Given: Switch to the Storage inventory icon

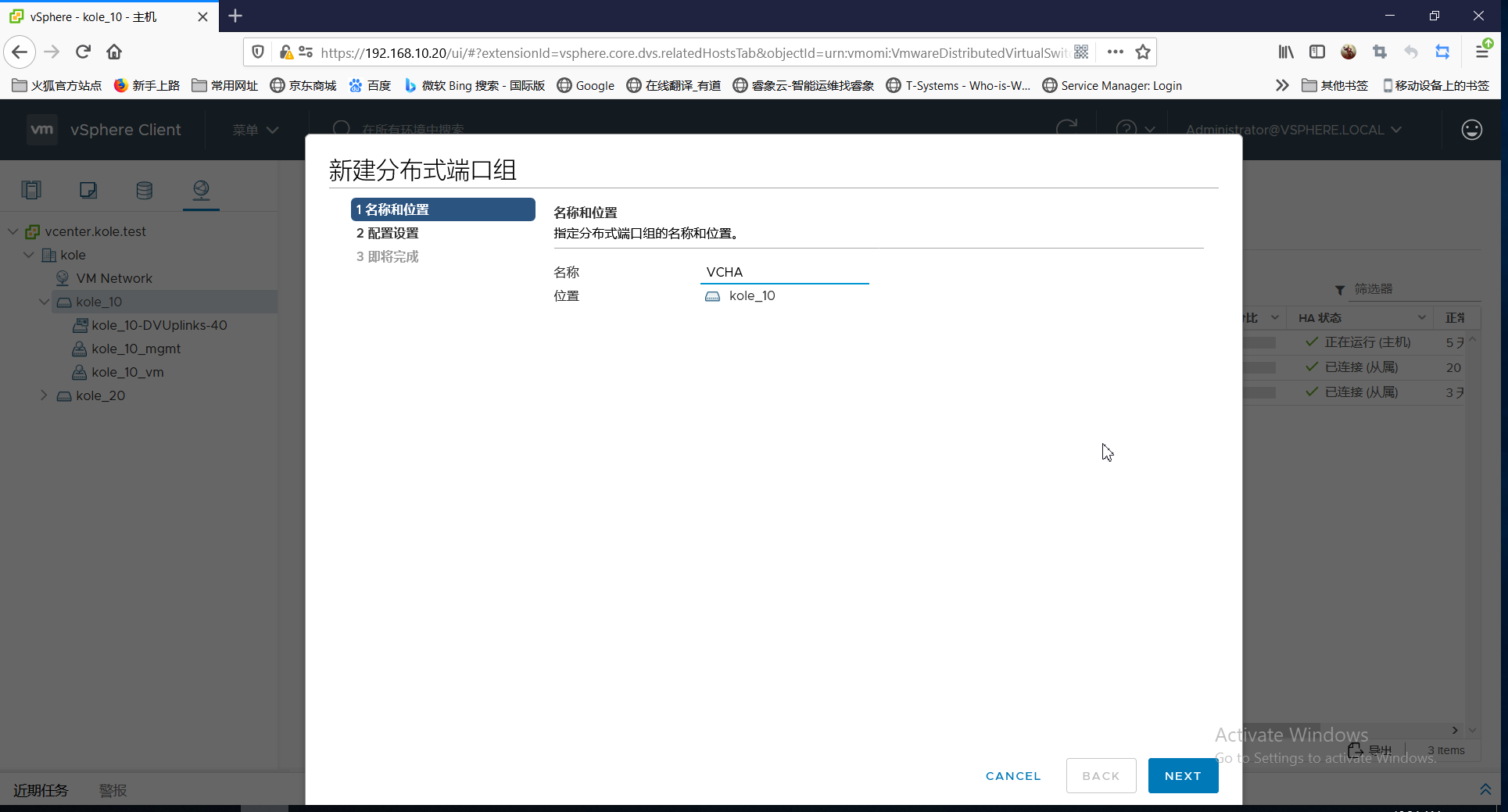Looking at the screenshot, I should click(144, 189).
